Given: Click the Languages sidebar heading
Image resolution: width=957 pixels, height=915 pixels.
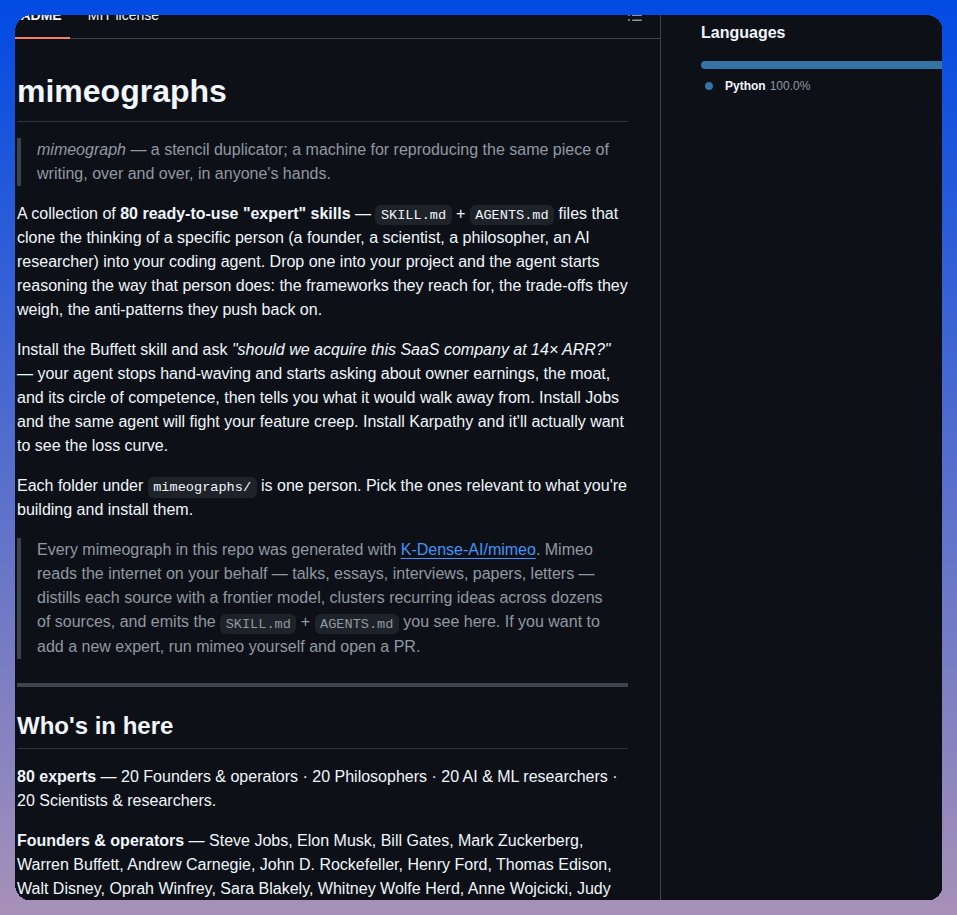Looking at the screenshot, I should 743,32.
